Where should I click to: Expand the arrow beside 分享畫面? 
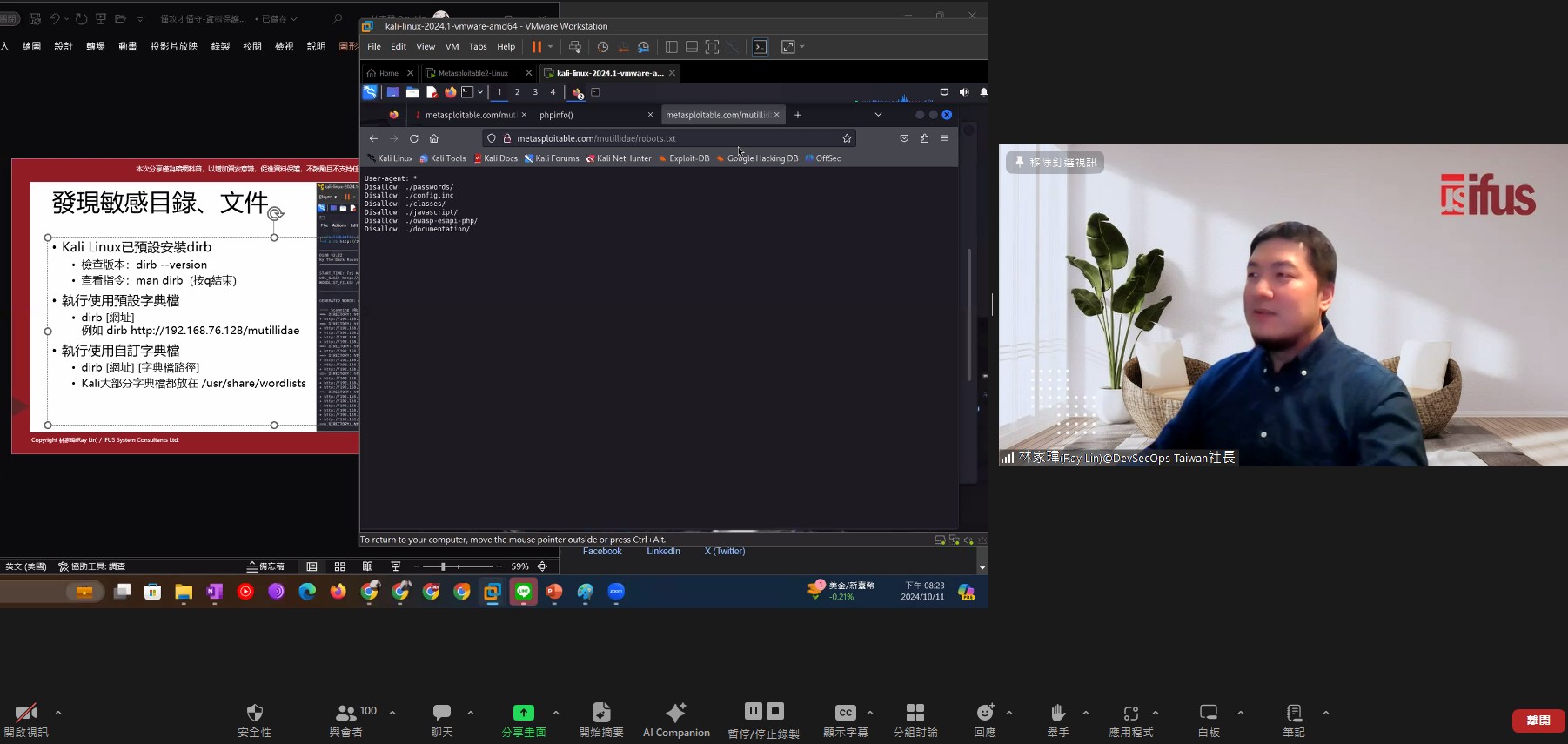556,713
